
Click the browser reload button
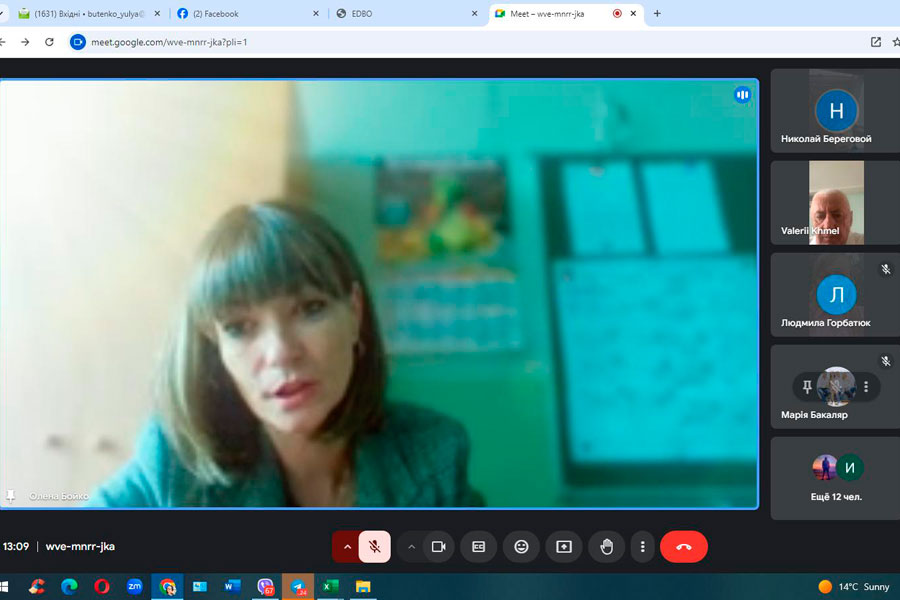click(x=49, y=42)
